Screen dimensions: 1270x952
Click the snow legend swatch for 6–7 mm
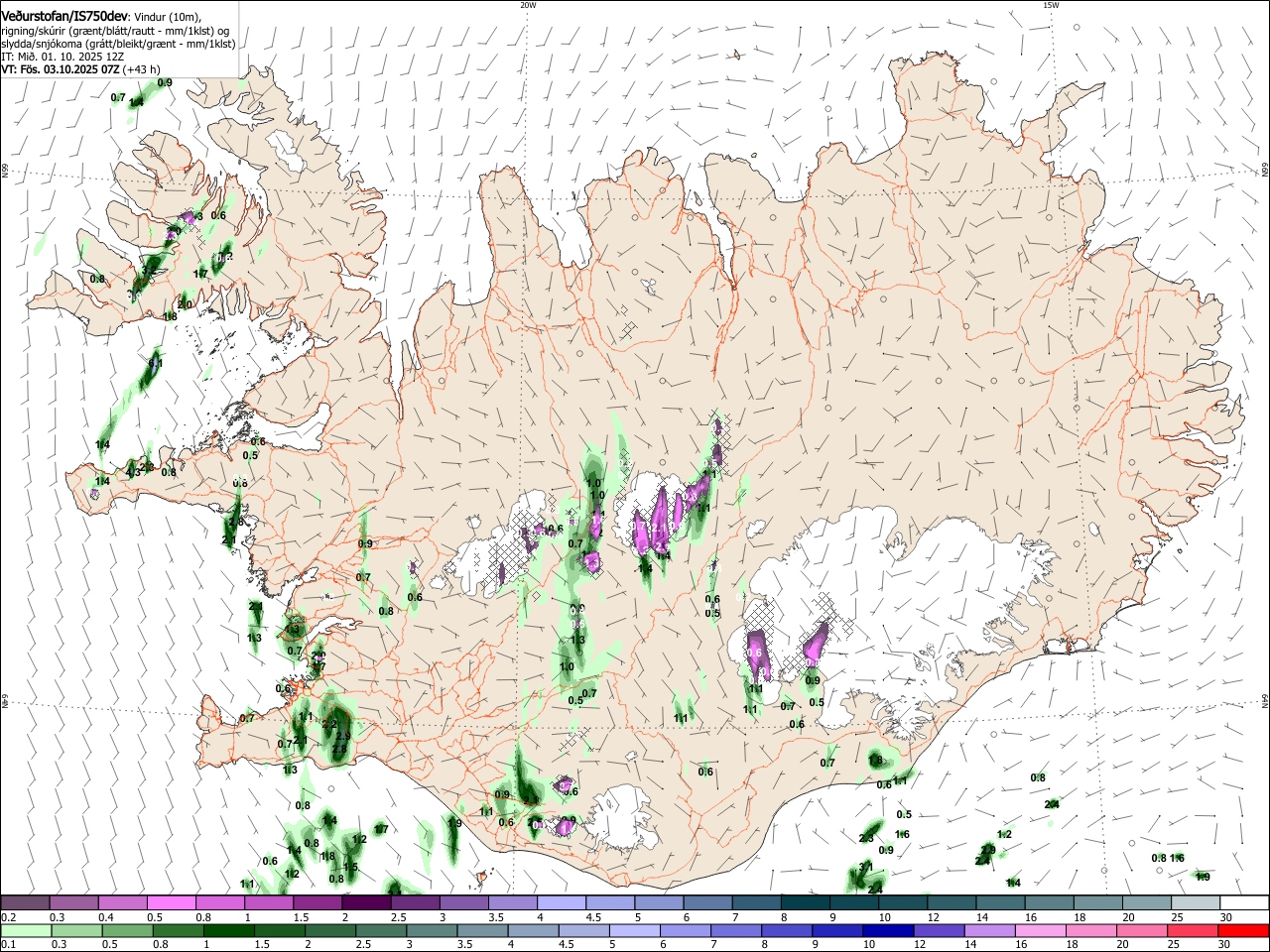(706, 903)
